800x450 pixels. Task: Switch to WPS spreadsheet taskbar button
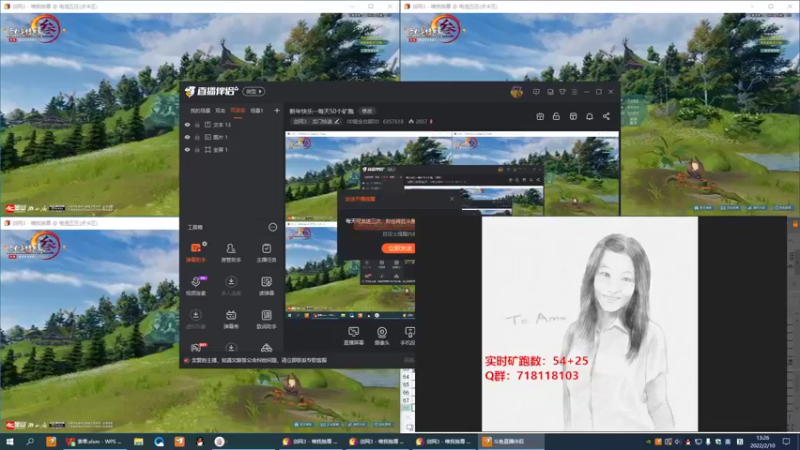[93, 441]
